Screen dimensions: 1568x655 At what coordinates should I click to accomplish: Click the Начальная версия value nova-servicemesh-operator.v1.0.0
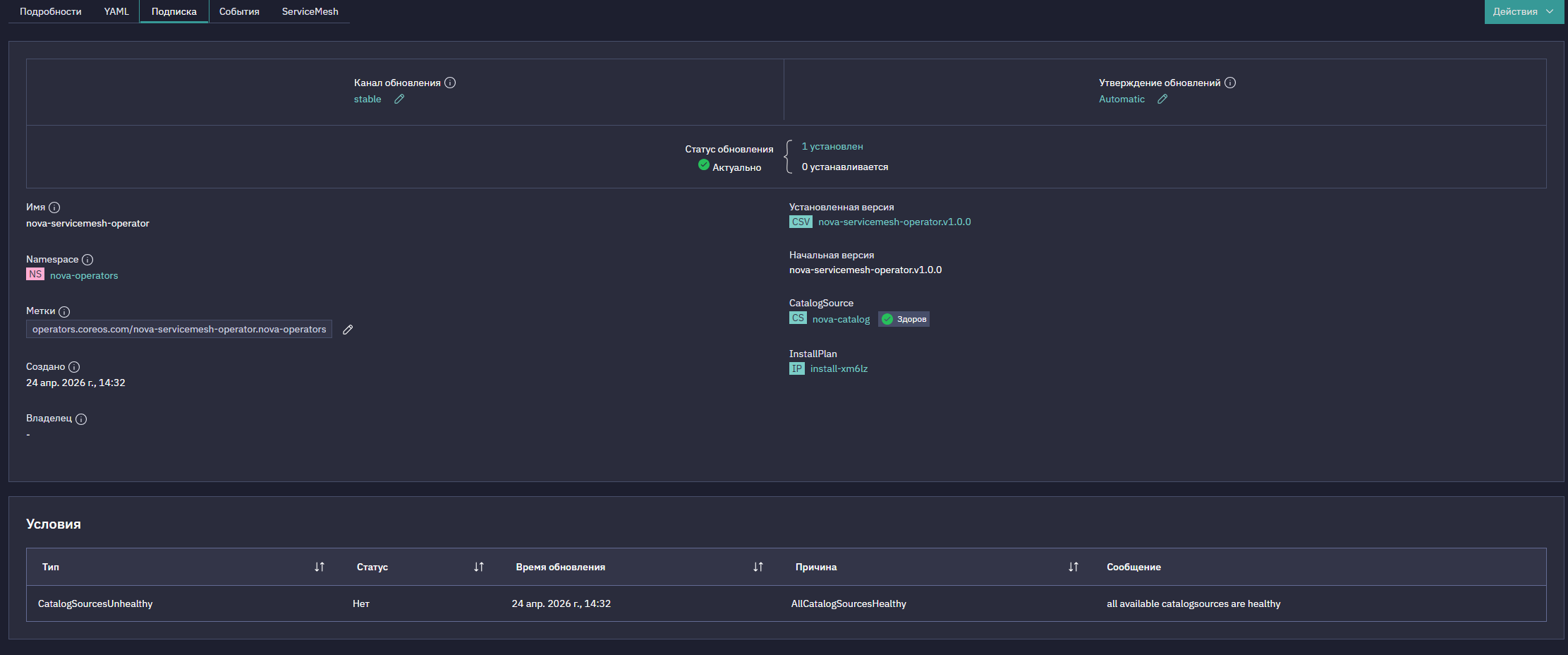click(x=865, y=270)
